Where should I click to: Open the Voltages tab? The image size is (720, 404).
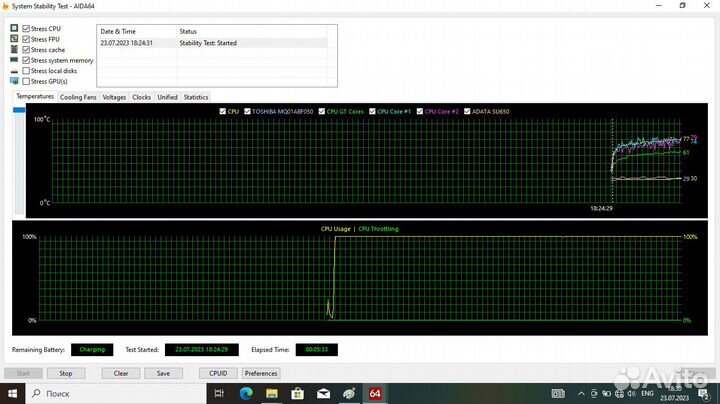114,97
